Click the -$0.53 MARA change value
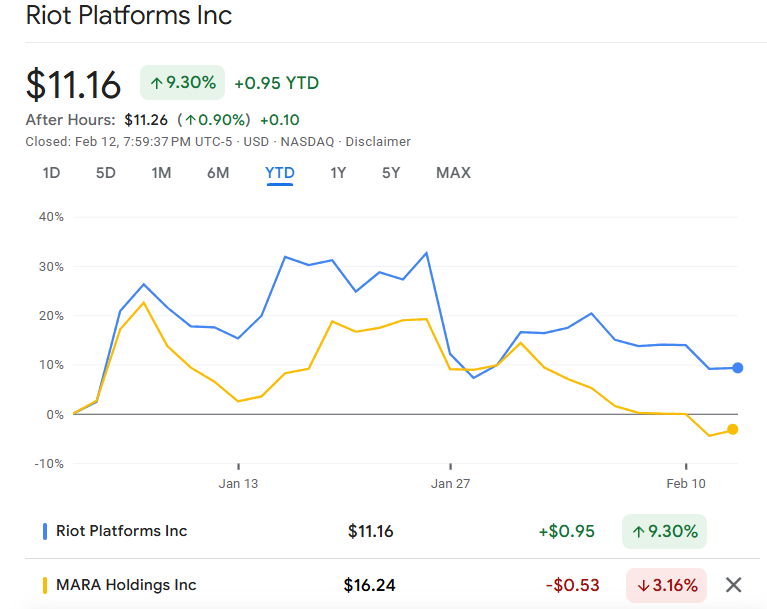Screen dimensions: 767x609 (x=572, y=585)
